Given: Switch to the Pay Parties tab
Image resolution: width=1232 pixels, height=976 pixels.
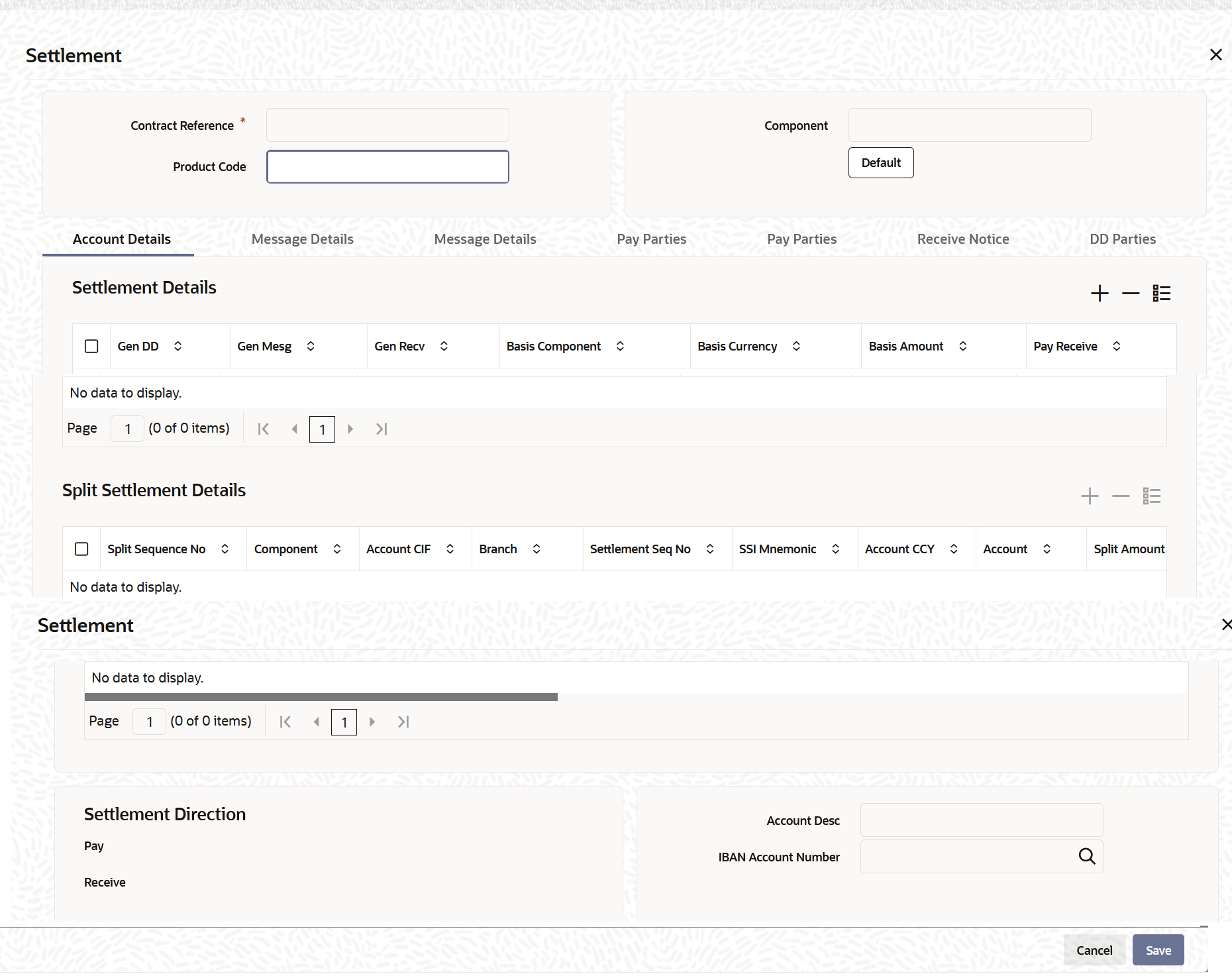Looking at the screenshot, I should pyautogui.click(x=651, y=239).
